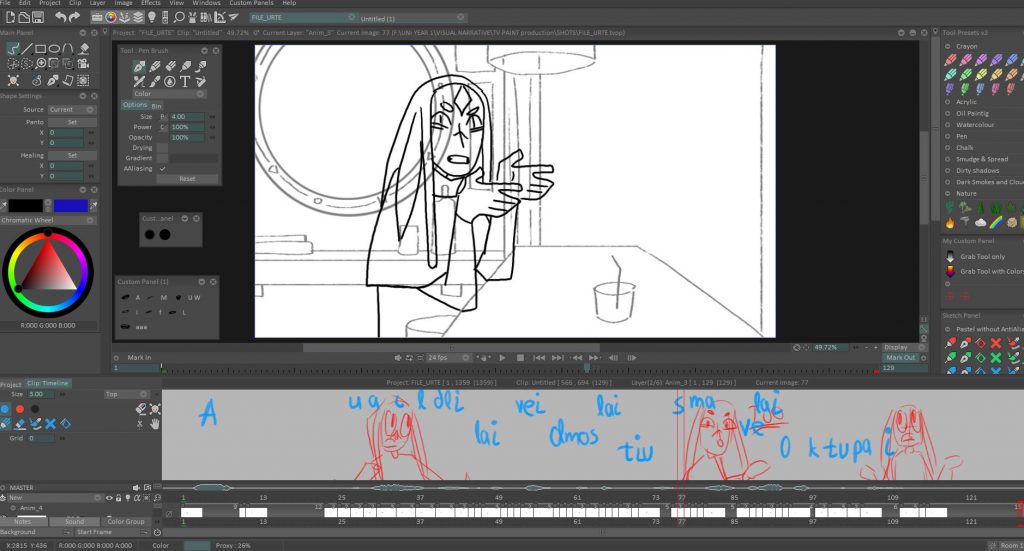Toggle the light table bulb in timeline header
Viewport: 1024px width, 551px height.
[x=127, y=498]
